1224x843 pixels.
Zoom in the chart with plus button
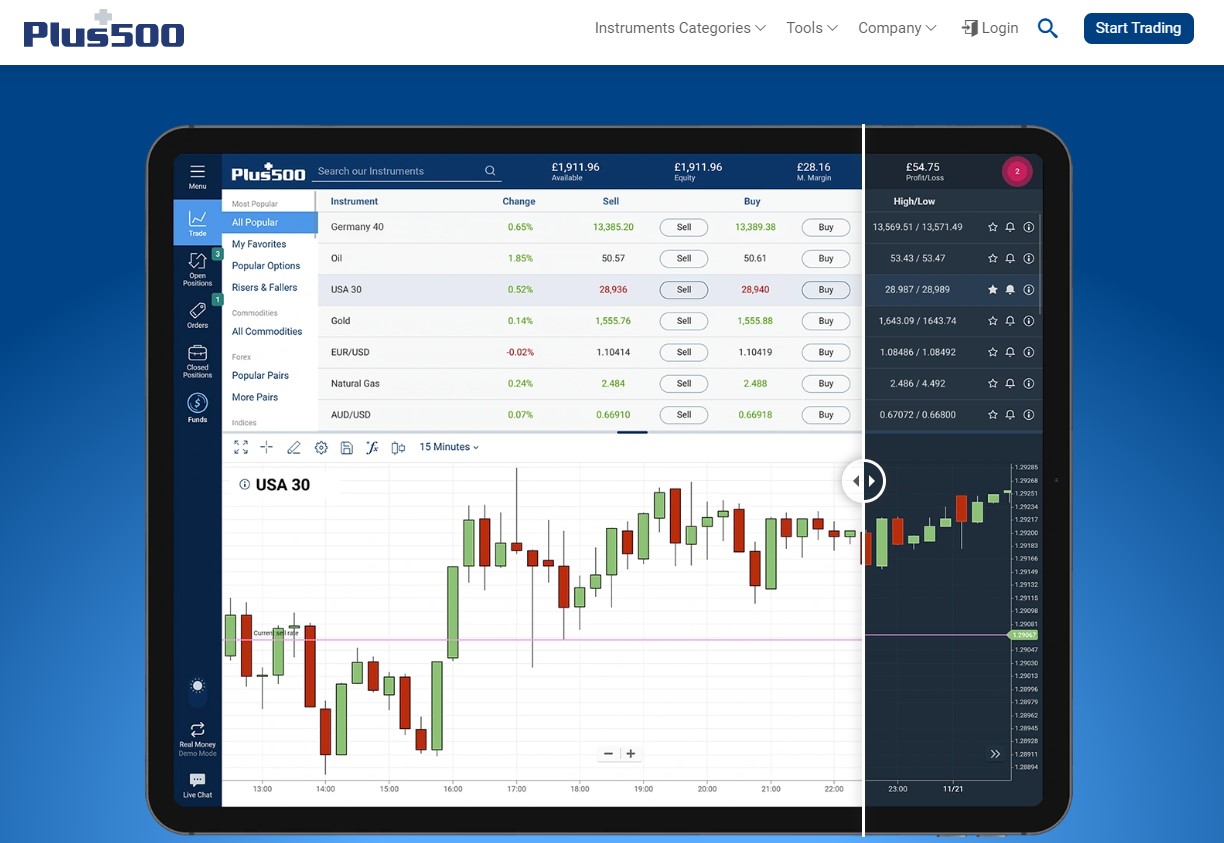click(x=631, y=754)
